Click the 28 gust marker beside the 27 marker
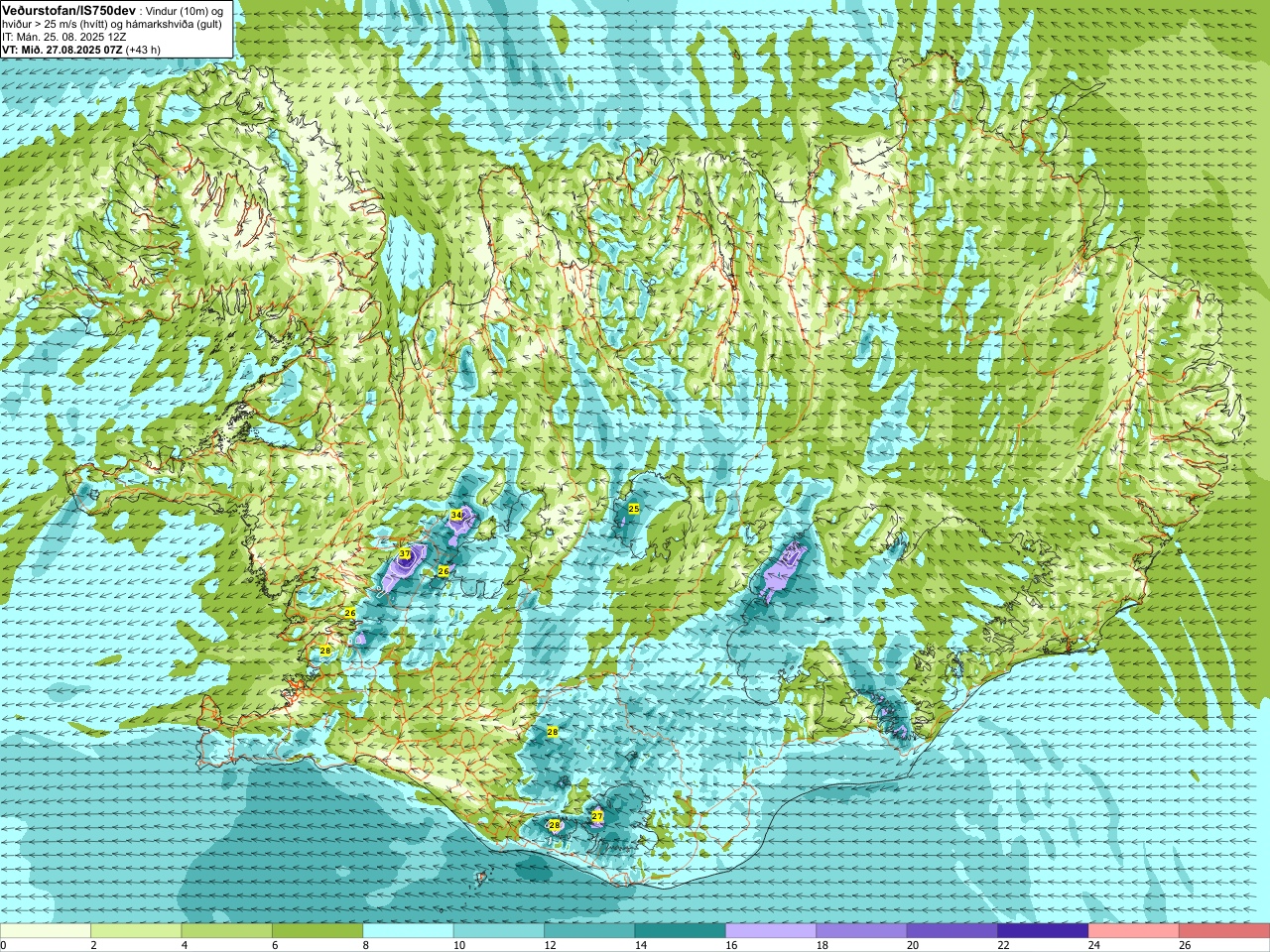Viewport: 1270px width, 952px height. coord(555,825)
